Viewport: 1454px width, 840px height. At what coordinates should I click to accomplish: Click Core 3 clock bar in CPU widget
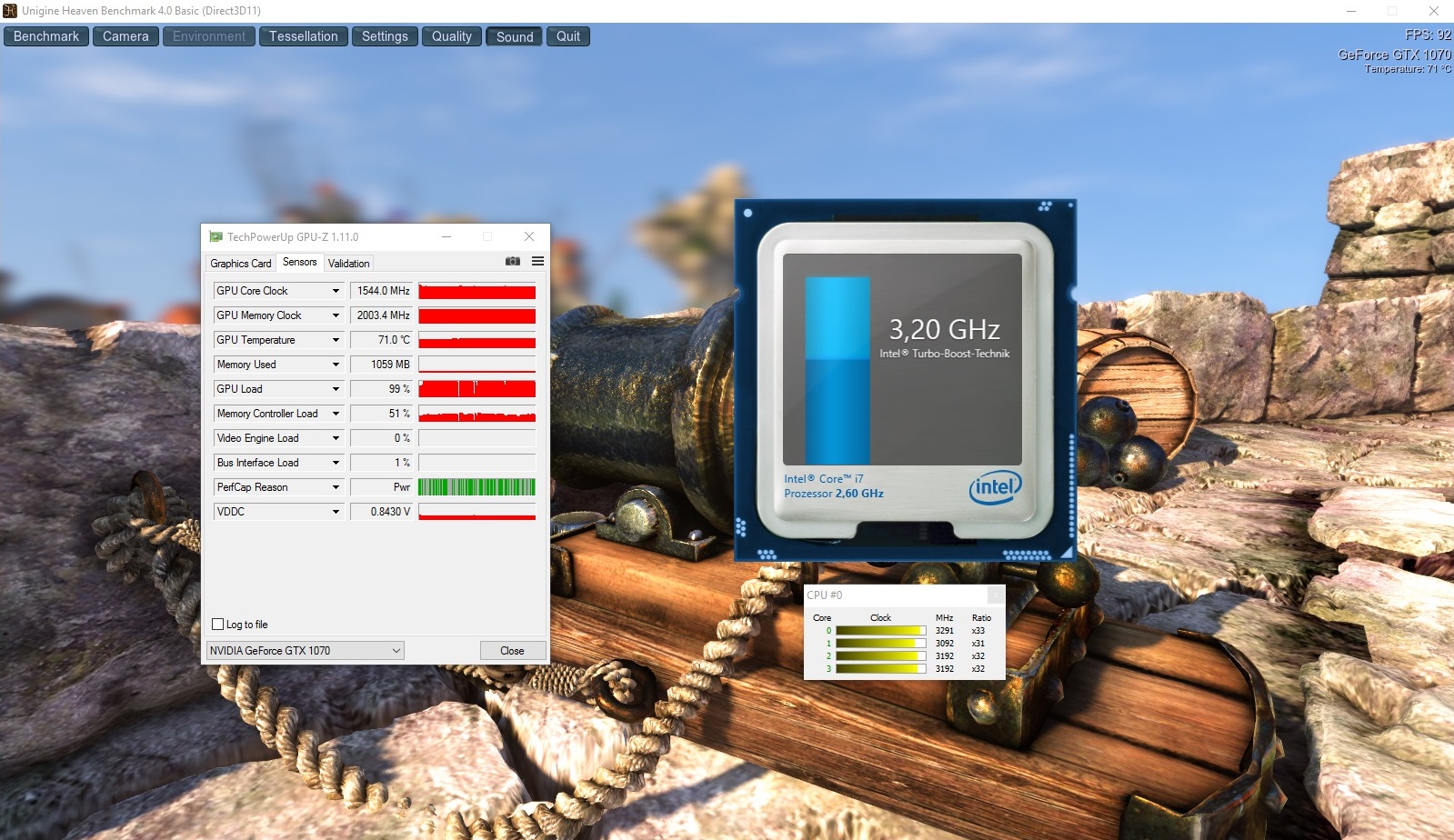(x=880, y=668)
